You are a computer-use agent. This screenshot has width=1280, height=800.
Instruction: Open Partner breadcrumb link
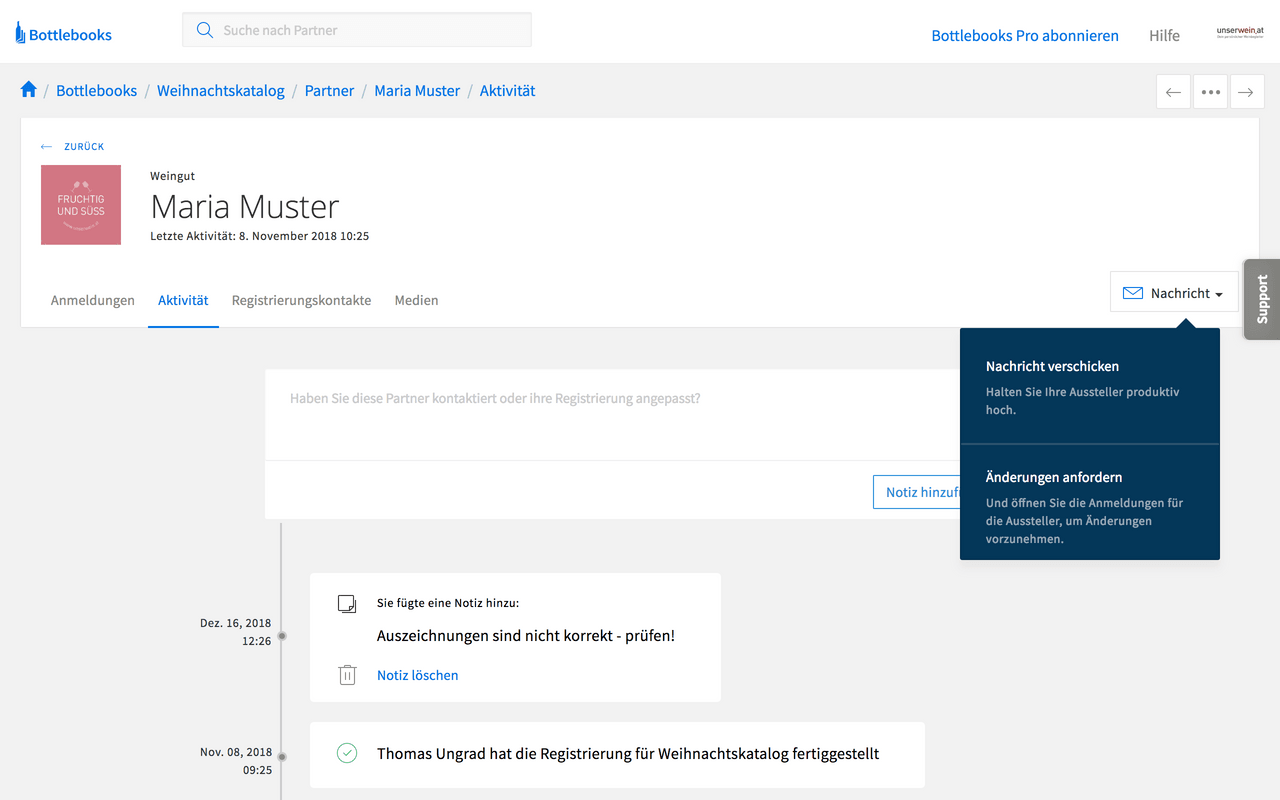pyautogui.click(x=329, y=90)
